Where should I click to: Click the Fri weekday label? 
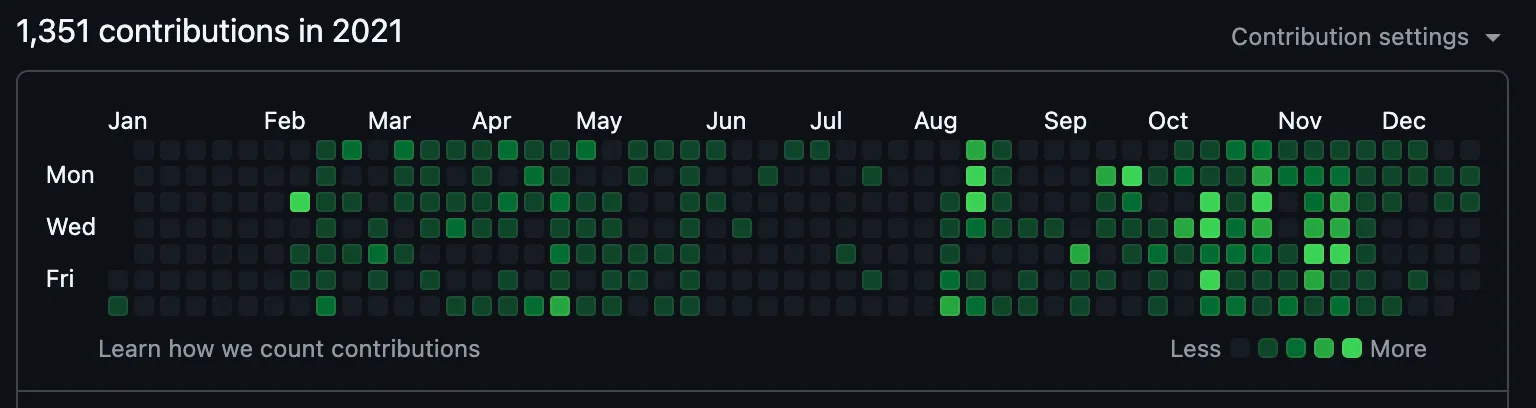(60, 279)
